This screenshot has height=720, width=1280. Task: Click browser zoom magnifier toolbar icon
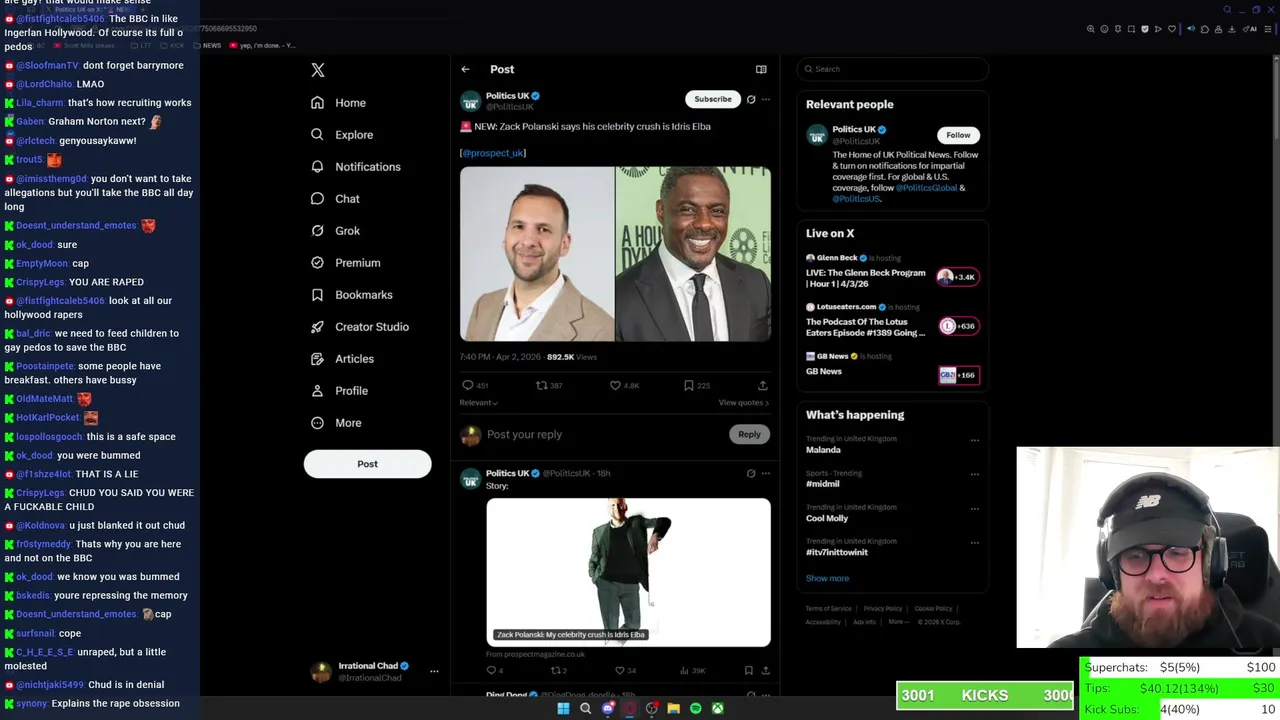click(1091, 29)
